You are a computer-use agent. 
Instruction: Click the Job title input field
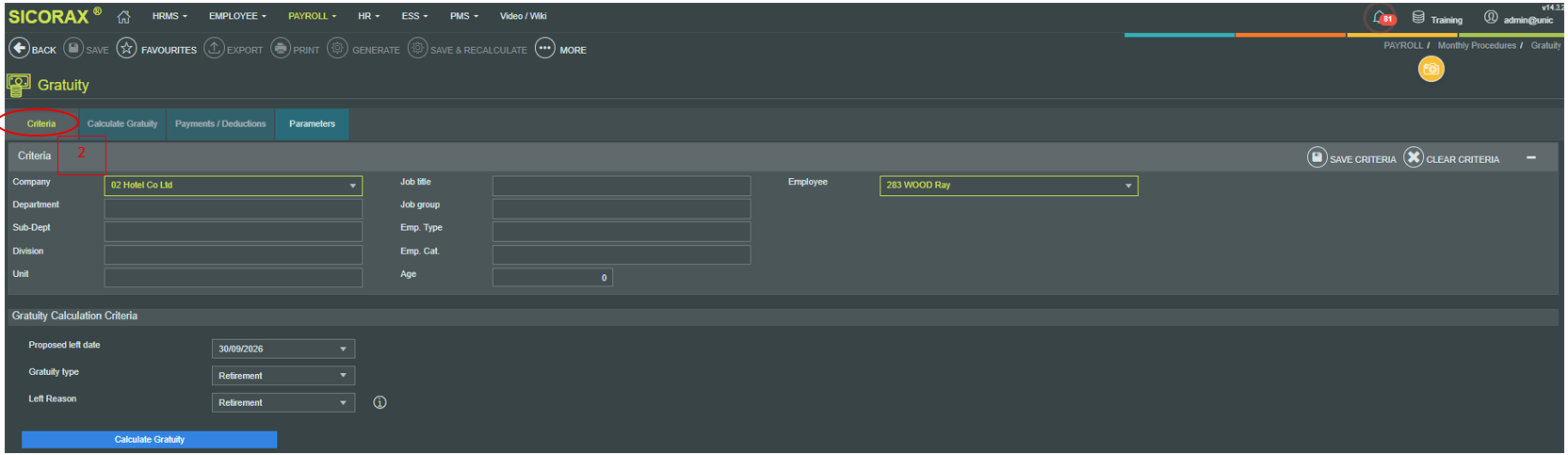tap(622, 186)
